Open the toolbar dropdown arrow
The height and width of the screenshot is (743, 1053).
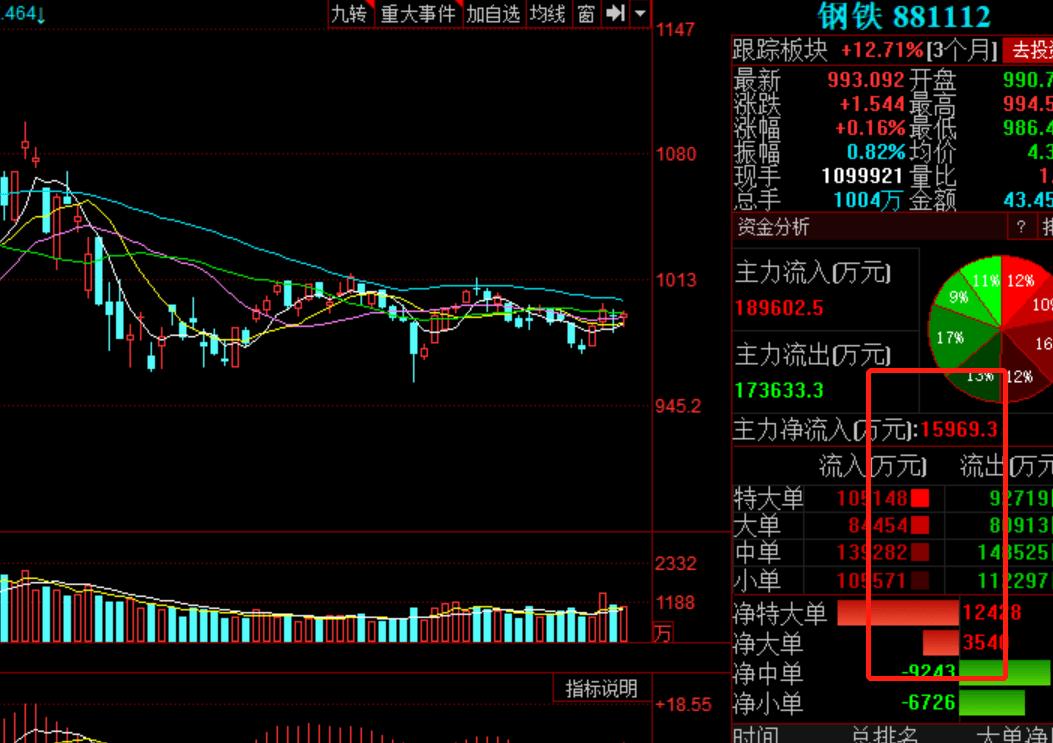[x=638, y=14]
